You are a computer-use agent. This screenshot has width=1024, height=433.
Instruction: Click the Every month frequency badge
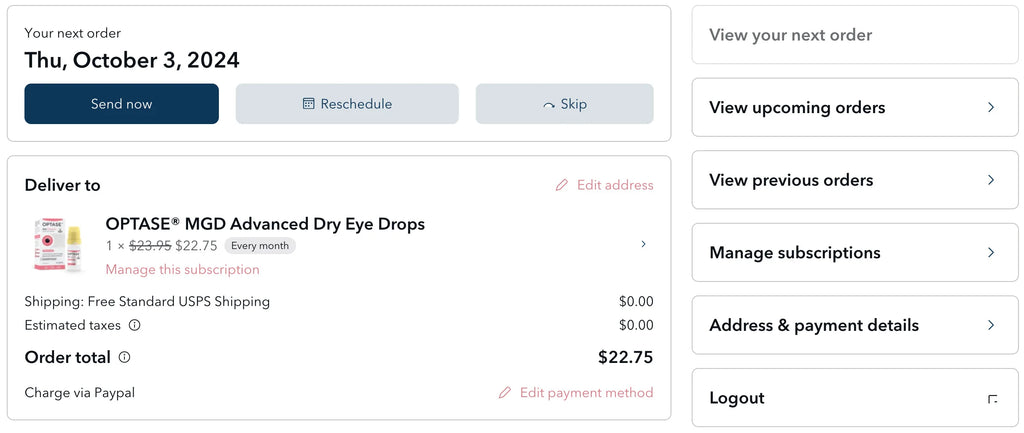[260, 246]
